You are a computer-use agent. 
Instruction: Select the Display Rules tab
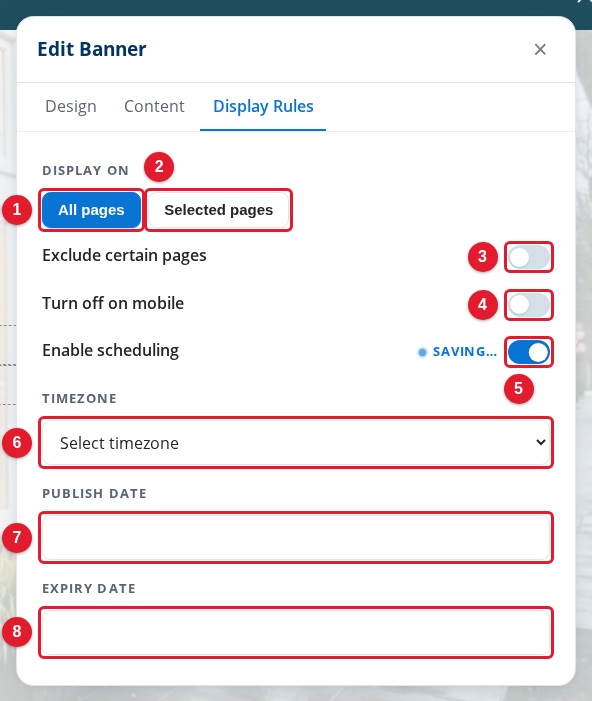tap(263, 106)
